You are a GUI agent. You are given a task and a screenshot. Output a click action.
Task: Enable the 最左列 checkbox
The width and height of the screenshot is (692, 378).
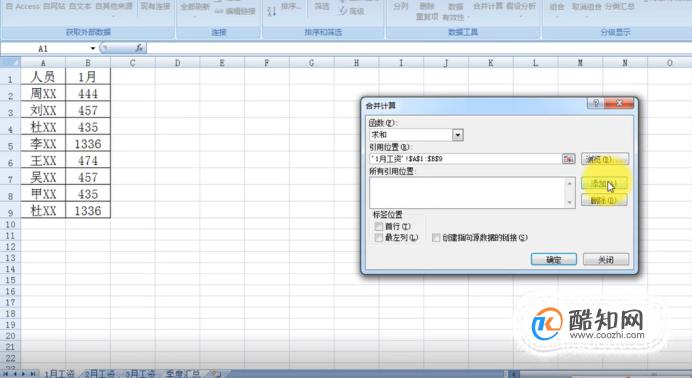coord(378,238)
